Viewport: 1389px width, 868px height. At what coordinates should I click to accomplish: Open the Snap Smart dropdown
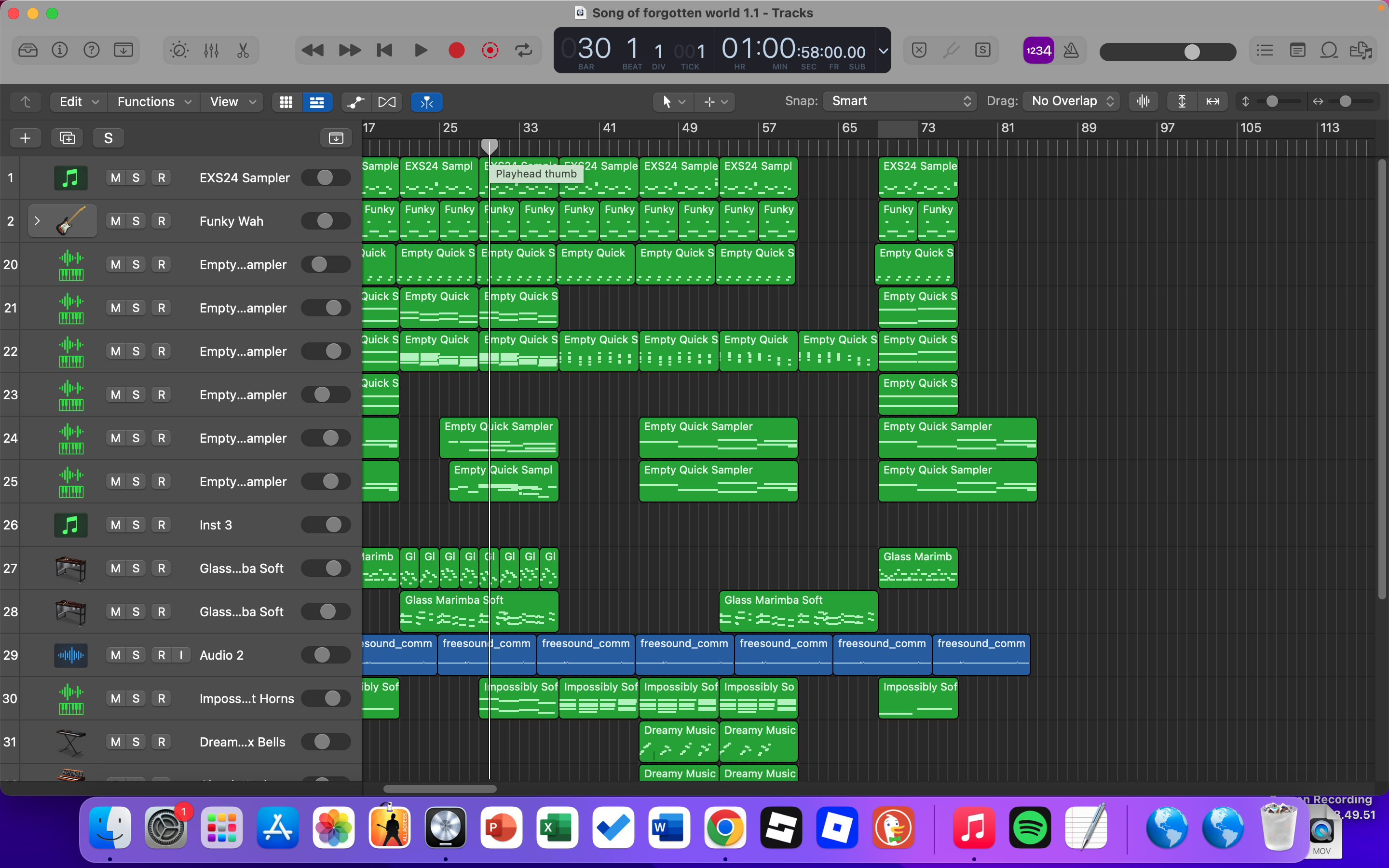pyautogui.click(x=900, y=101)
